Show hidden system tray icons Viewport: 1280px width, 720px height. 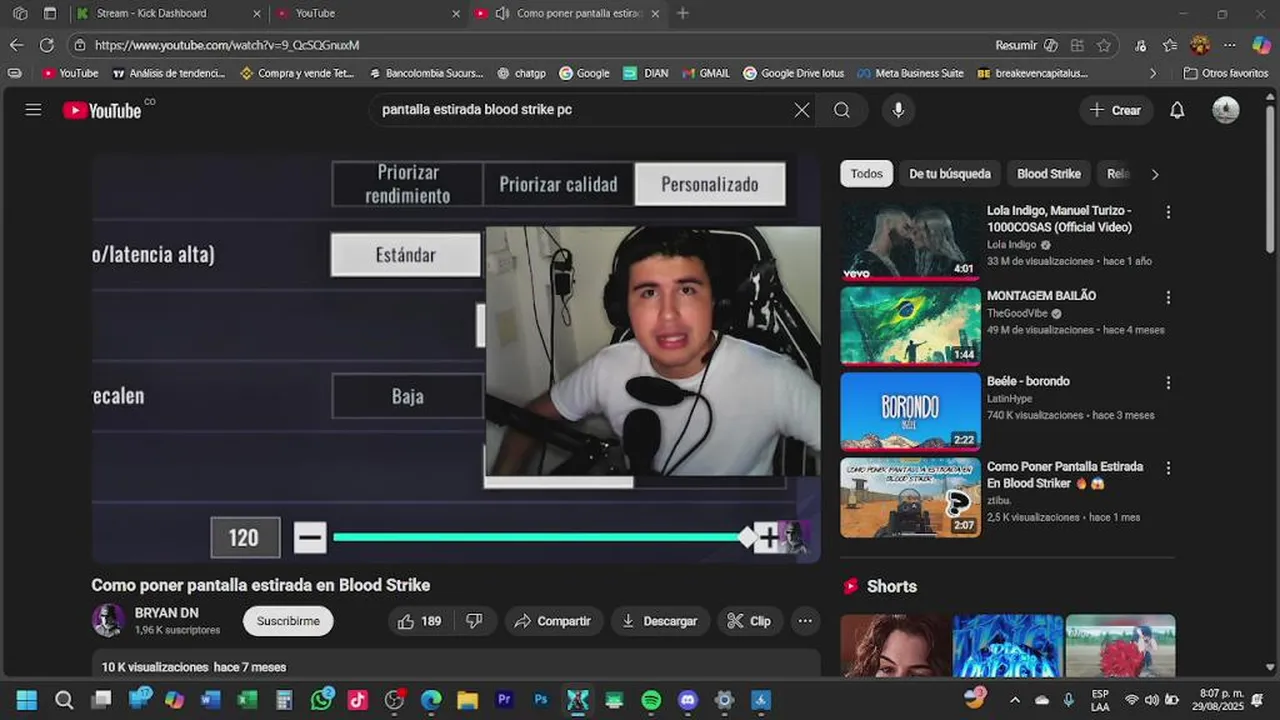tap(1015, 700)
